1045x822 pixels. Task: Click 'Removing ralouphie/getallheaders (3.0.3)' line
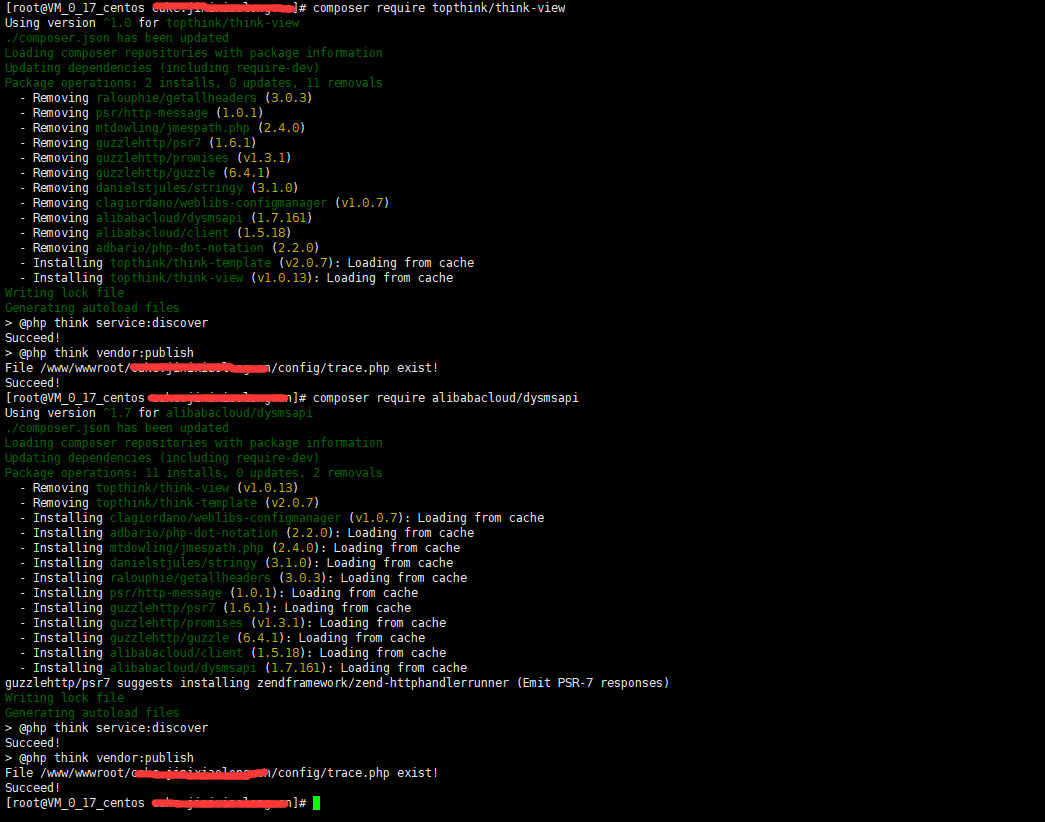coord(166,98)
